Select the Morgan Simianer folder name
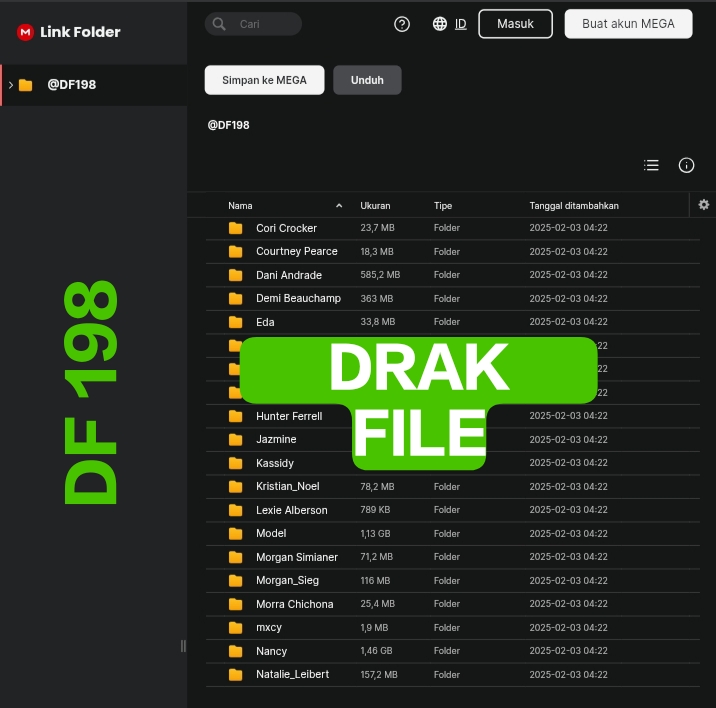 297,557
